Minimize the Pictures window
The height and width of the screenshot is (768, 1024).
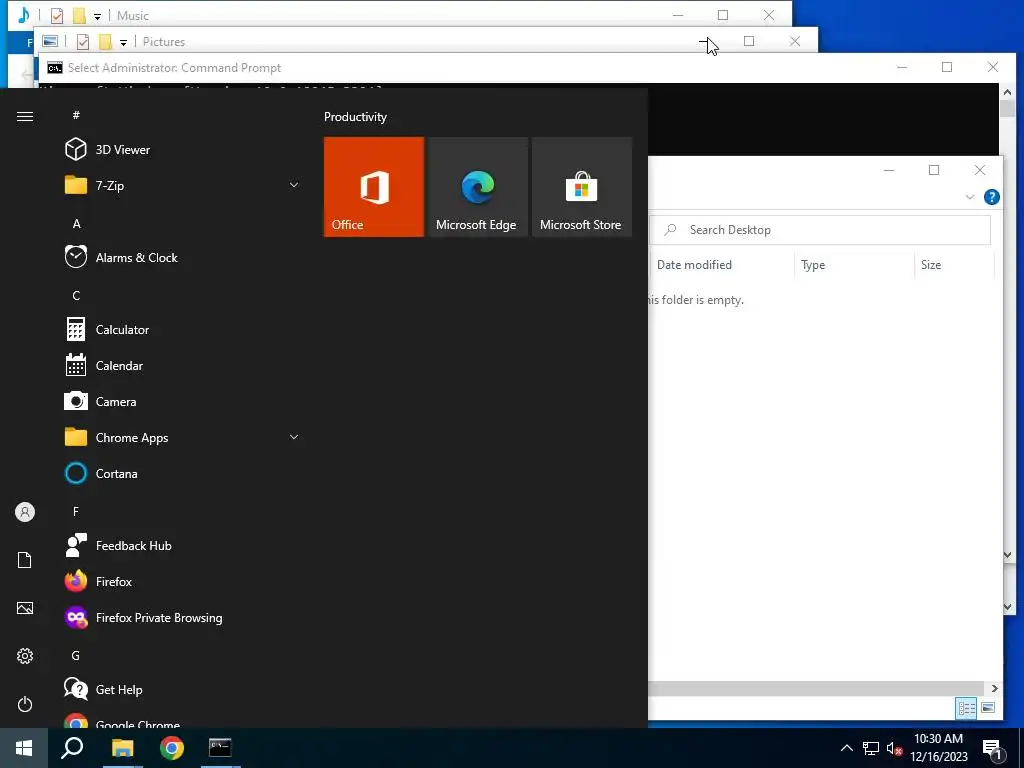pyautogui.click(x=706, y=42)
